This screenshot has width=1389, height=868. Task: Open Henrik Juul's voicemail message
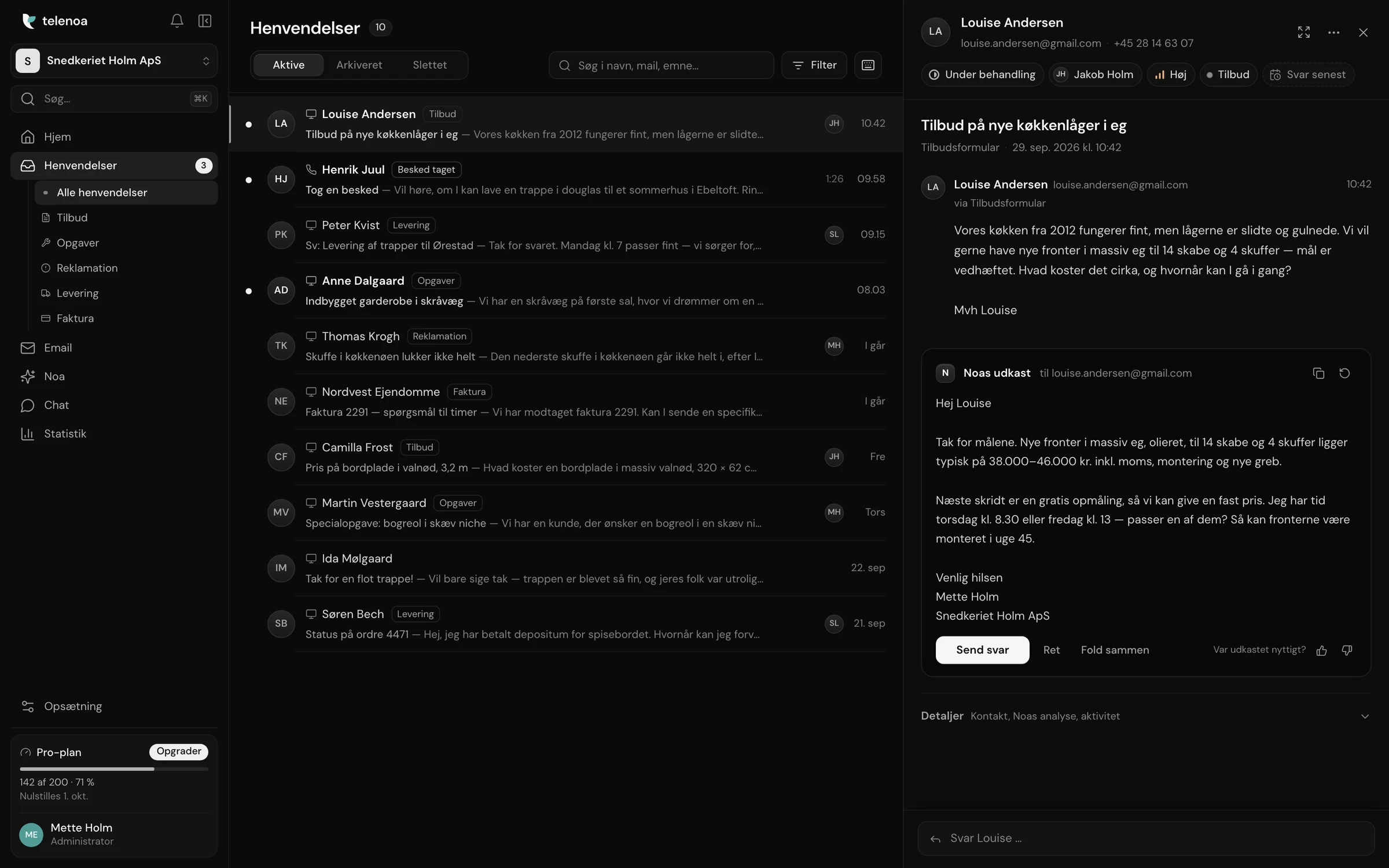[x=567, y=179]
